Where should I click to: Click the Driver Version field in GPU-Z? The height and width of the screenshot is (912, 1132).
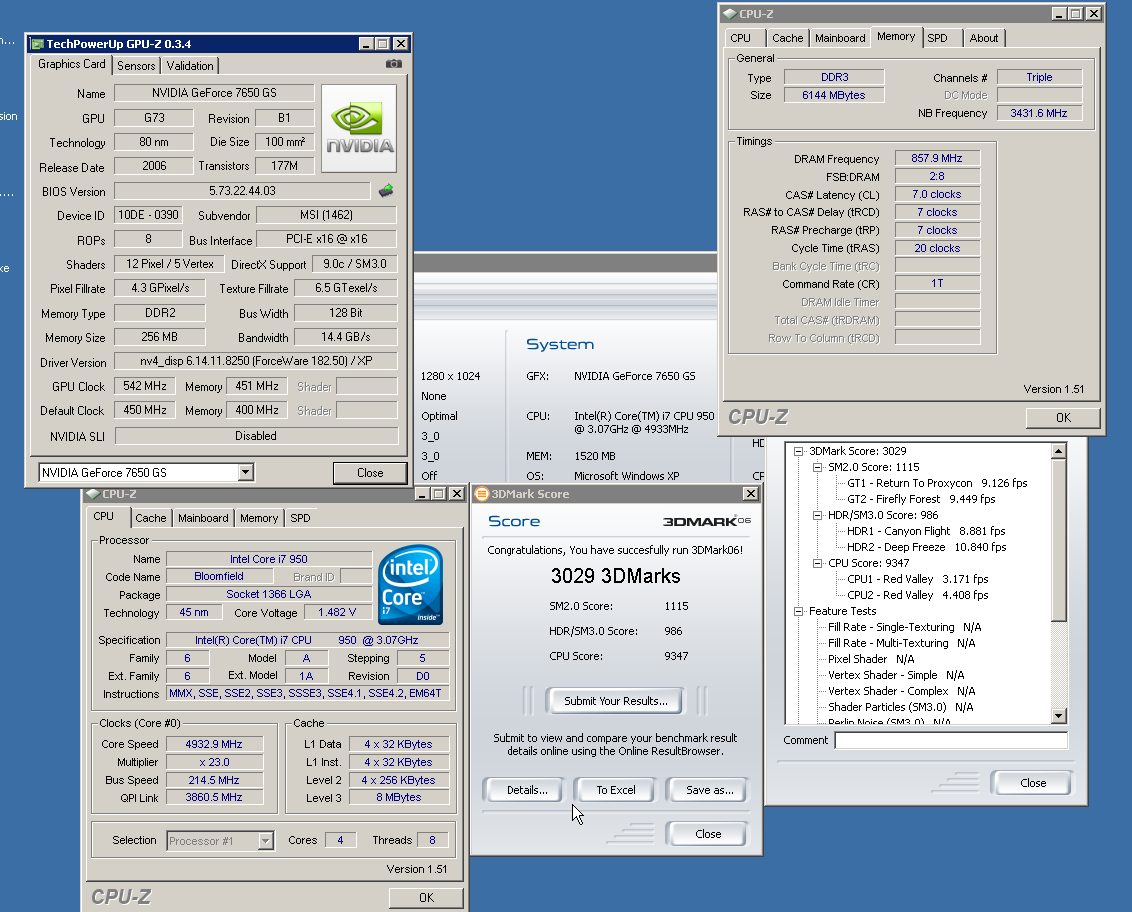(256, 360)
